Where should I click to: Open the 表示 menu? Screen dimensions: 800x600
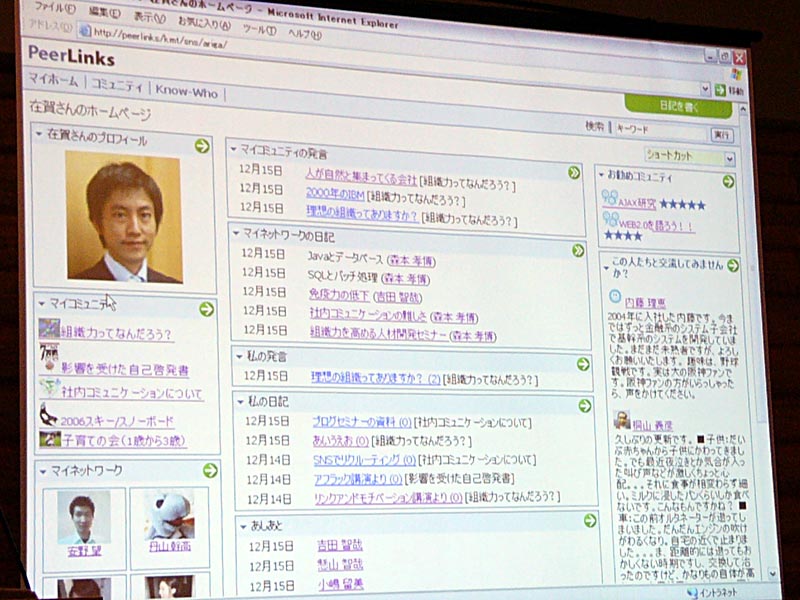(149, 17)
